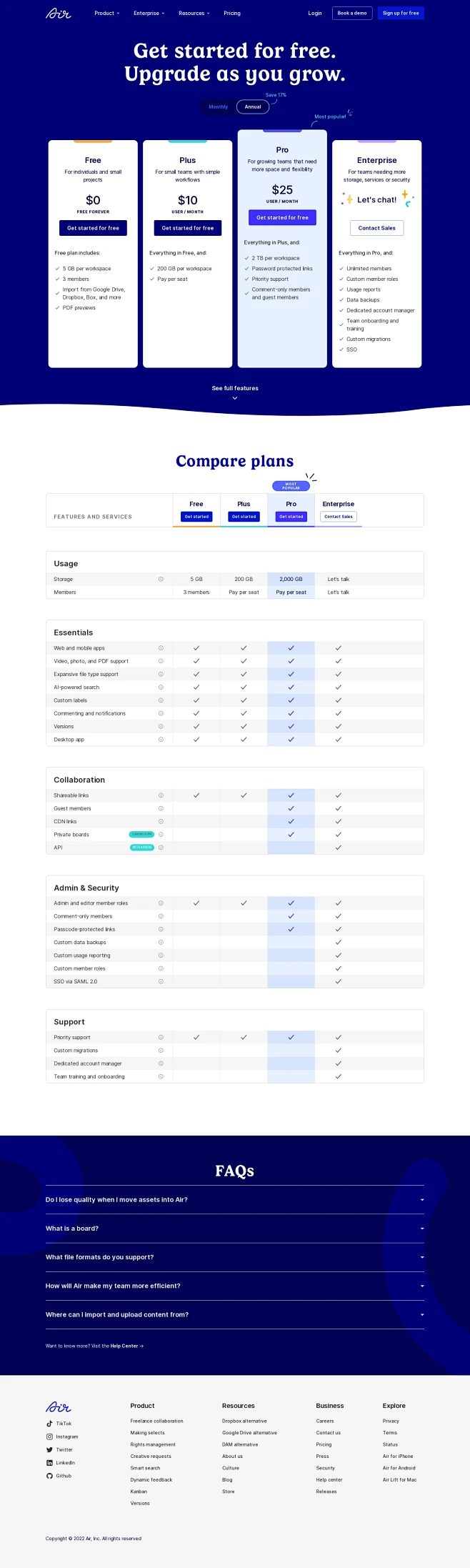Click the Book a demo button
The height and width of the screenshot is (1568, 470).
(352, 13)
